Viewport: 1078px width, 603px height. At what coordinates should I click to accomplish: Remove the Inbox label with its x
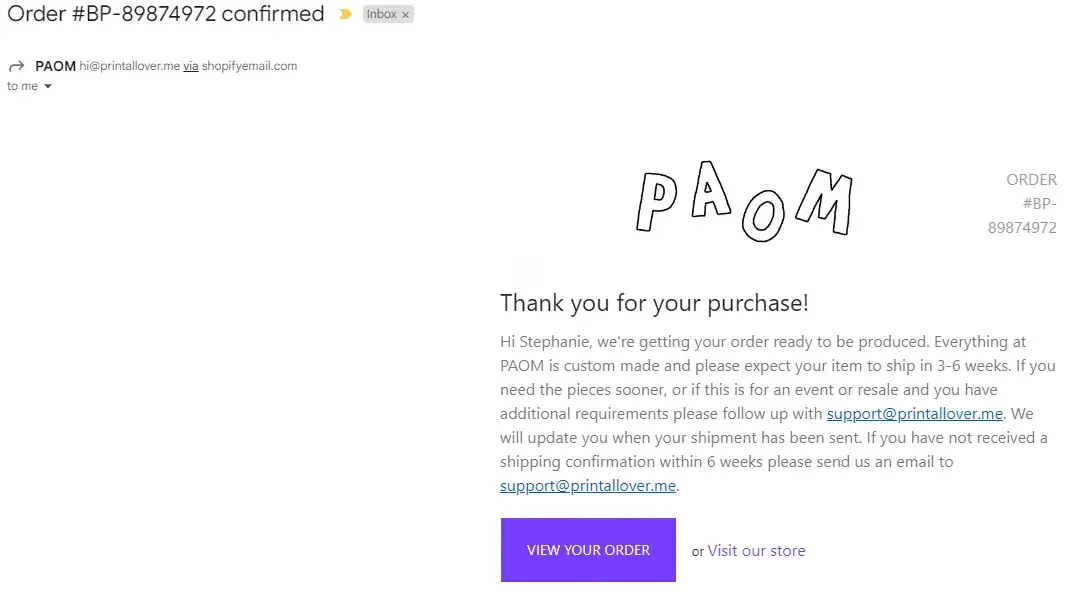pyautogui.click(x=405, y=15)
